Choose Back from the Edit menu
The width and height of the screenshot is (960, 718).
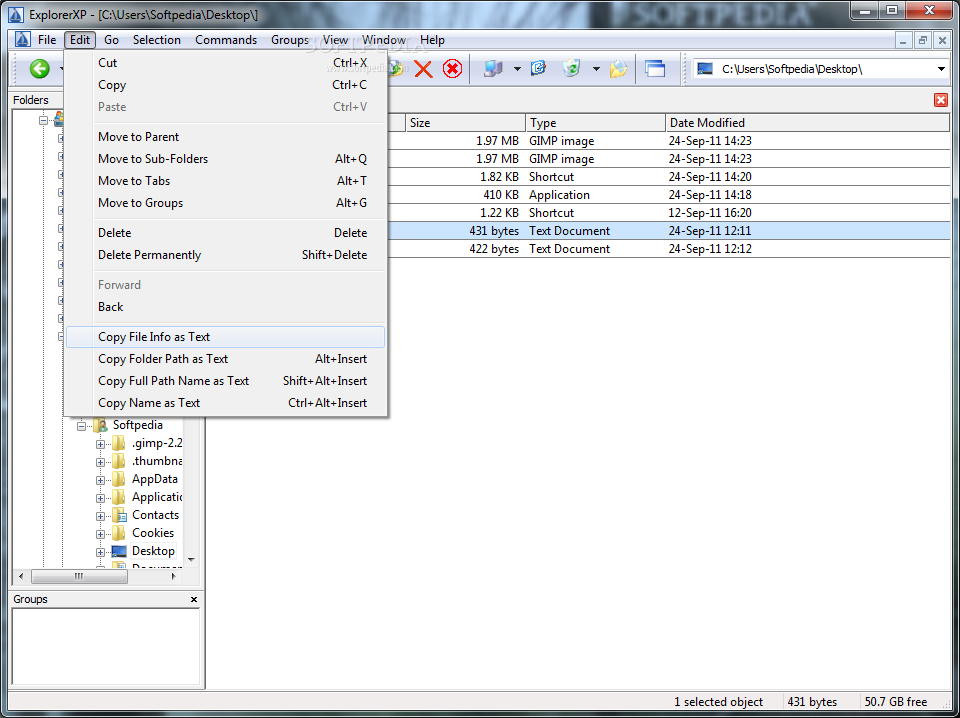[226, 307]
